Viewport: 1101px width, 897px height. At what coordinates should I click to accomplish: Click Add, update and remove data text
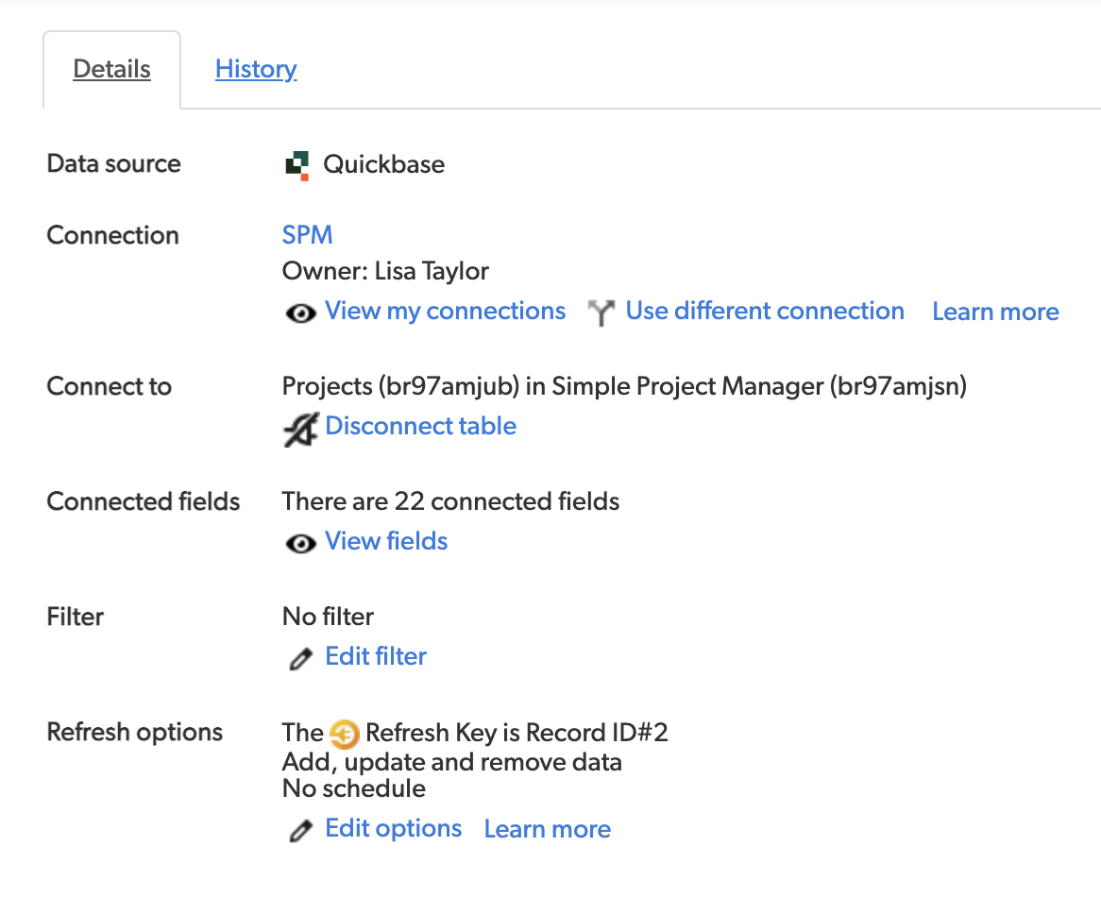tap(452, 762)
